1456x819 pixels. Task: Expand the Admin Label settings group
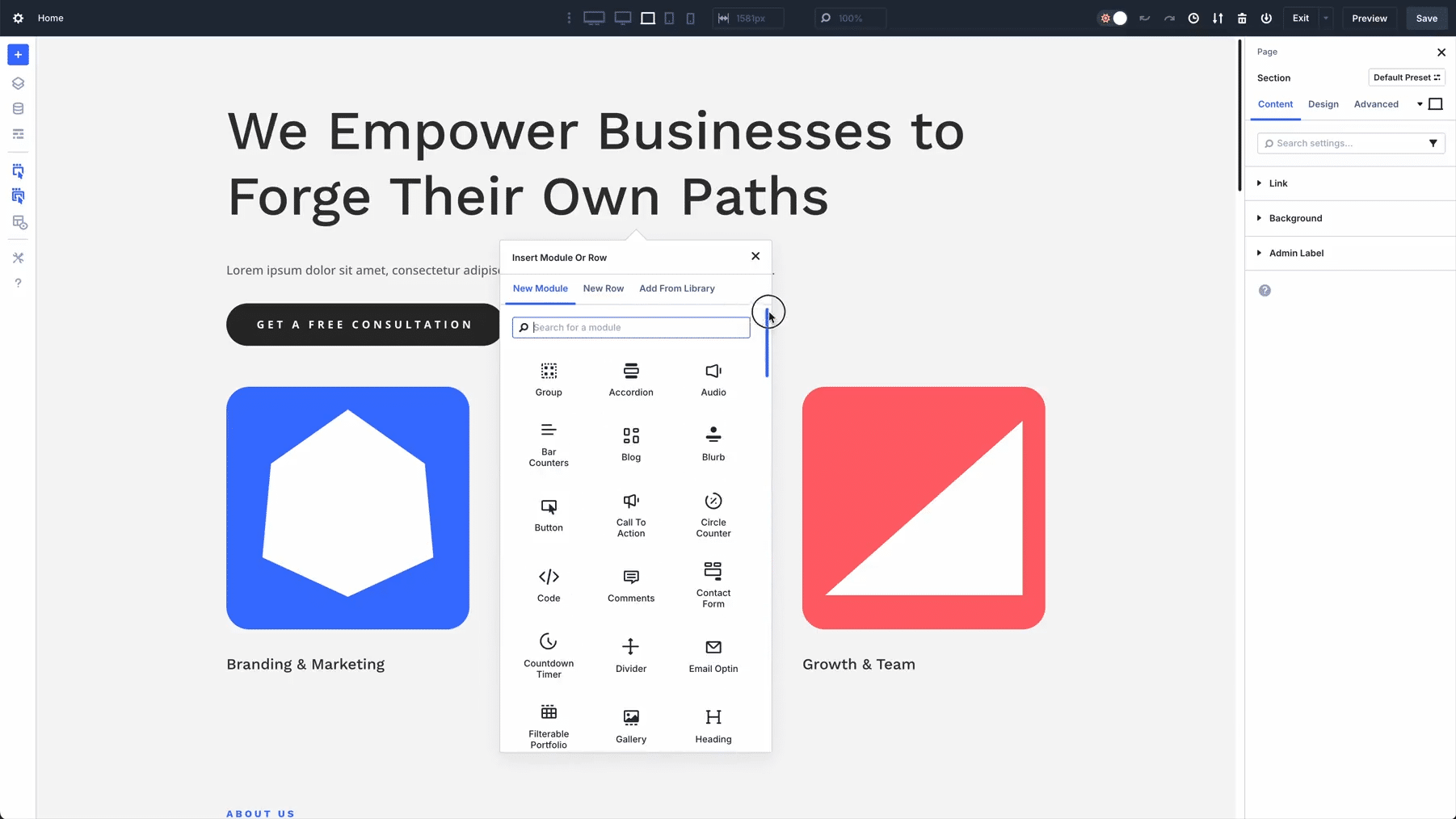coord(1350,253)
